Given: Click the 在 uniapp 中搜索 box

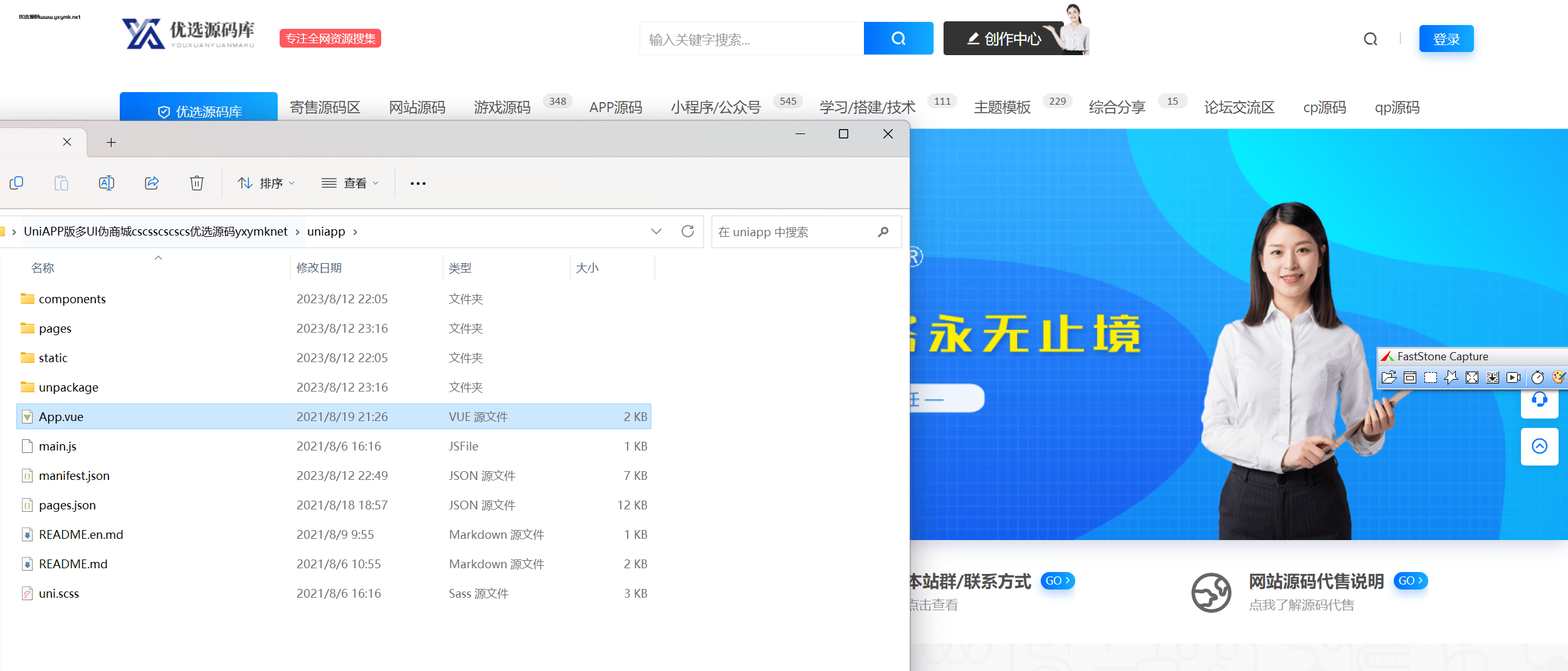Looking at the screenshot, I should (806, 232).
